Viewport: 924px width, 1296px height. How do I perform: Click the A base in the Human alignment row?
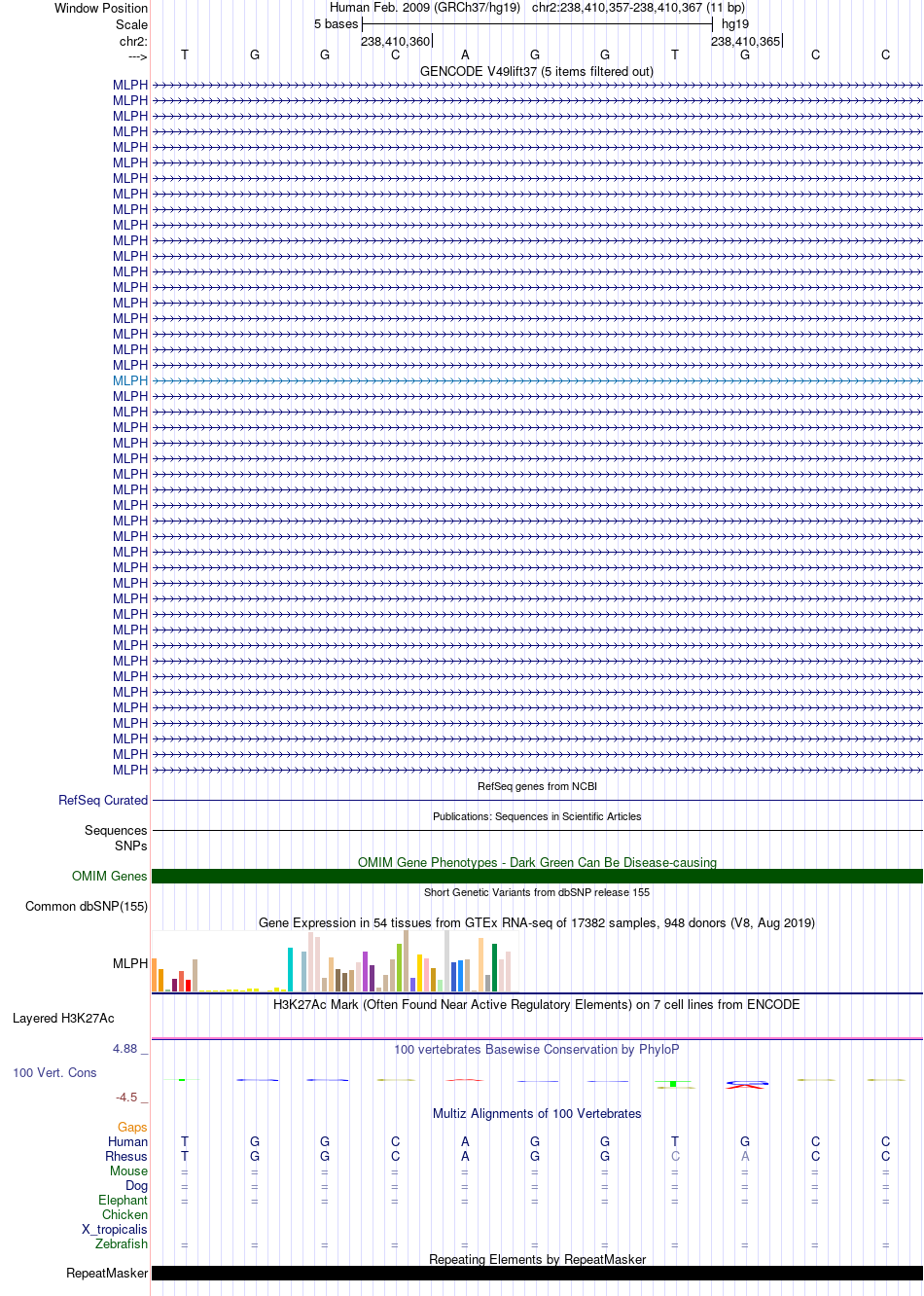(465, 1142)
